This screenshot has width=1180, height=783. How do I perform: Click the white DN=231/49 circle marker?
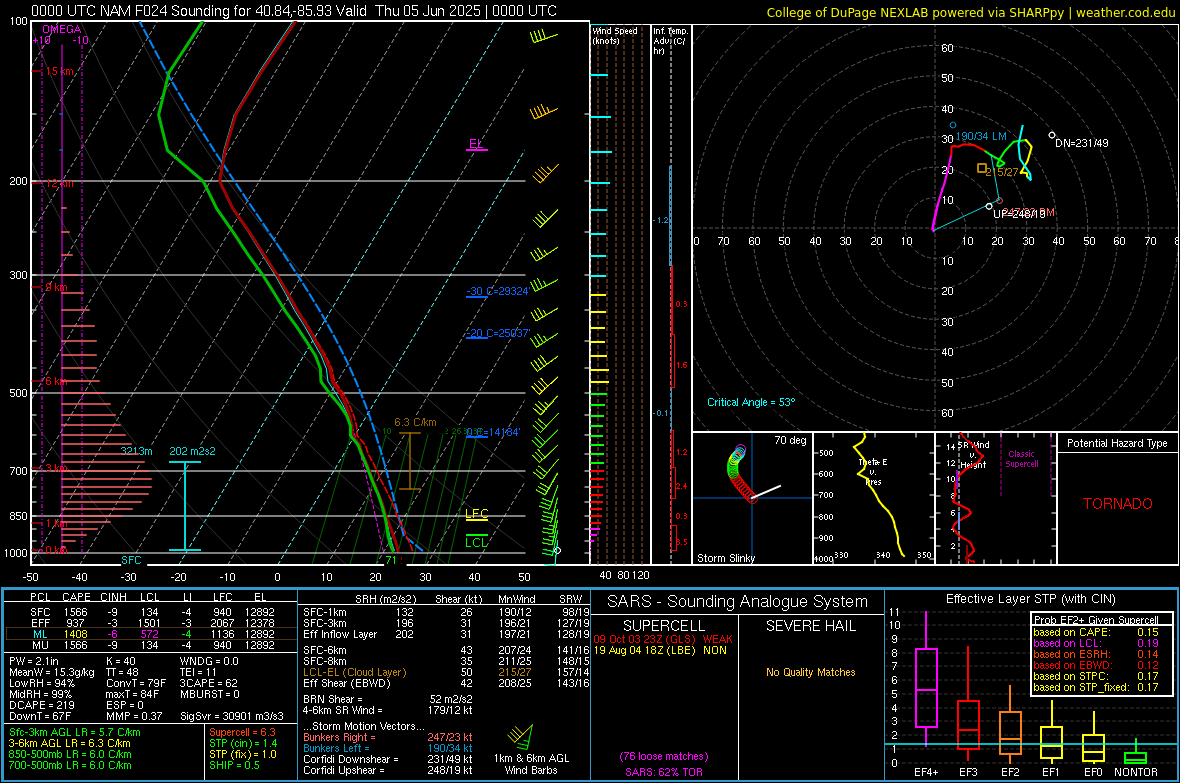(1052, 136)
